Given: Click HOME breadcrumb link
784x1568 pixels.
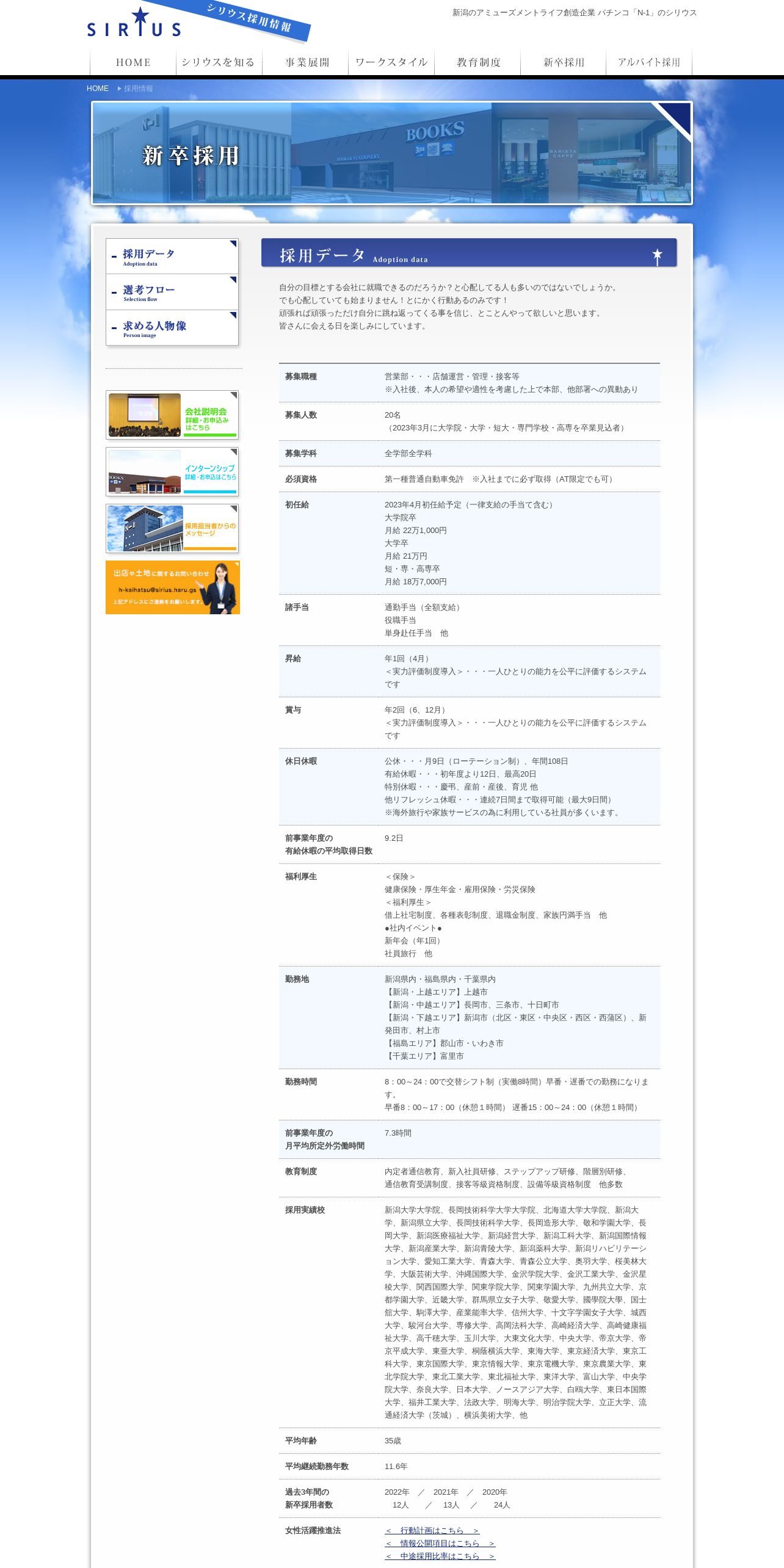Looking at the screenshot, I should [x=98, y=89].
